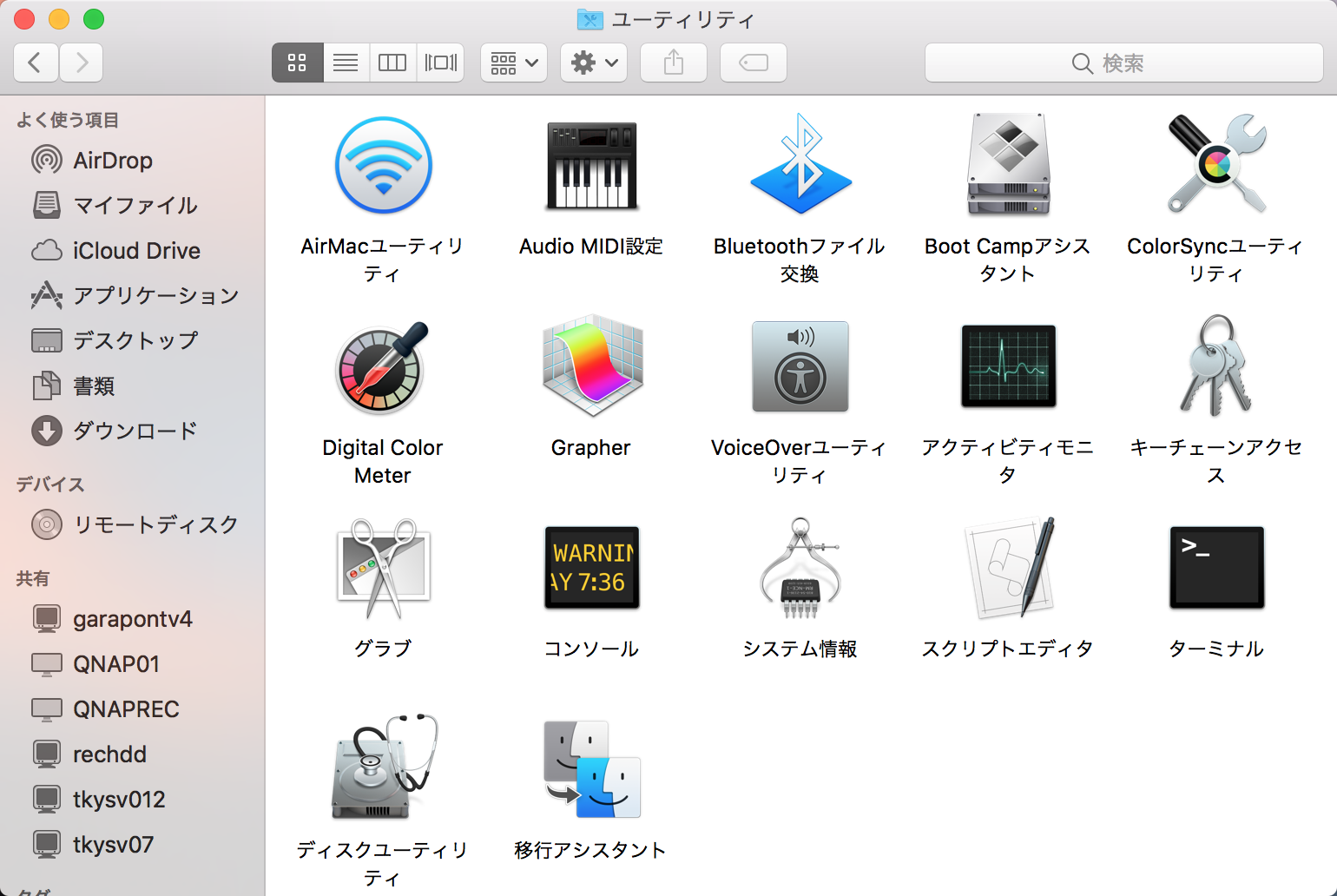This screenshot has width=1337, height=896.
Task: Click the コンソール warning icon
Action: 591,567
